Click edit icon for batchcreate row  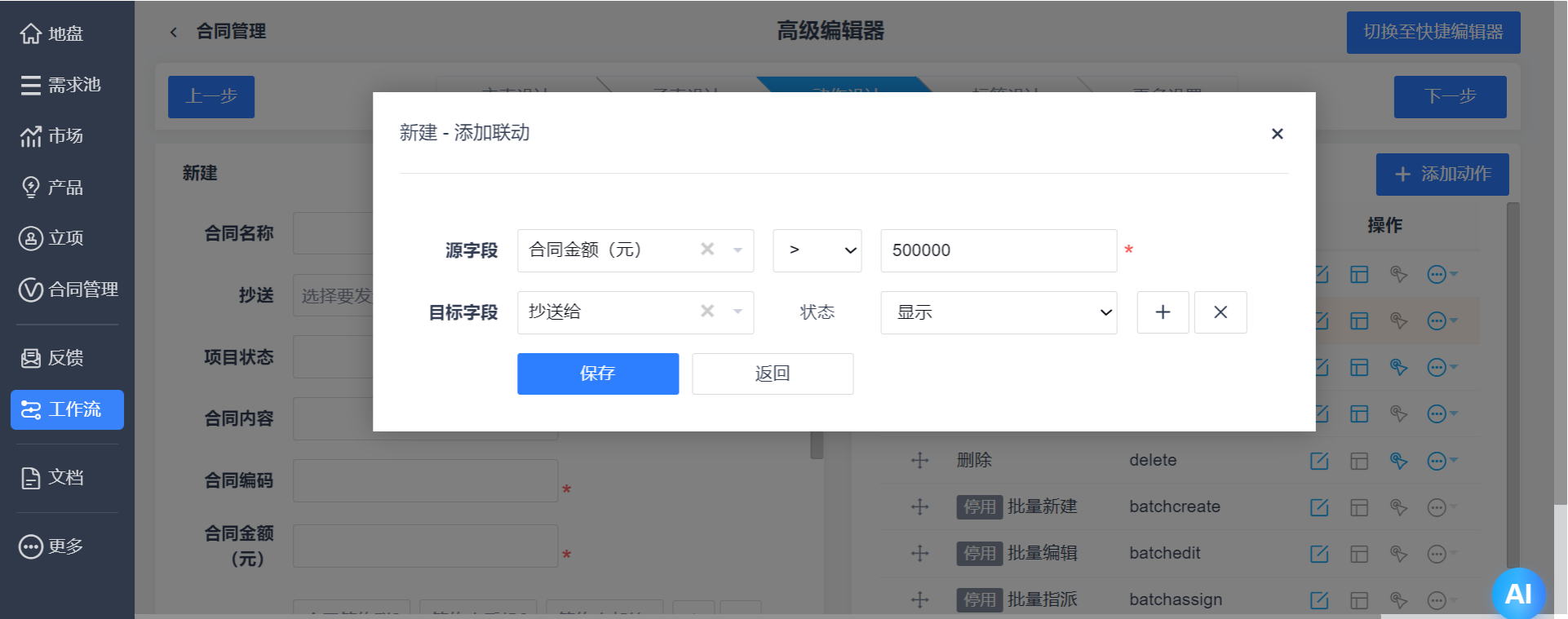1318,507
